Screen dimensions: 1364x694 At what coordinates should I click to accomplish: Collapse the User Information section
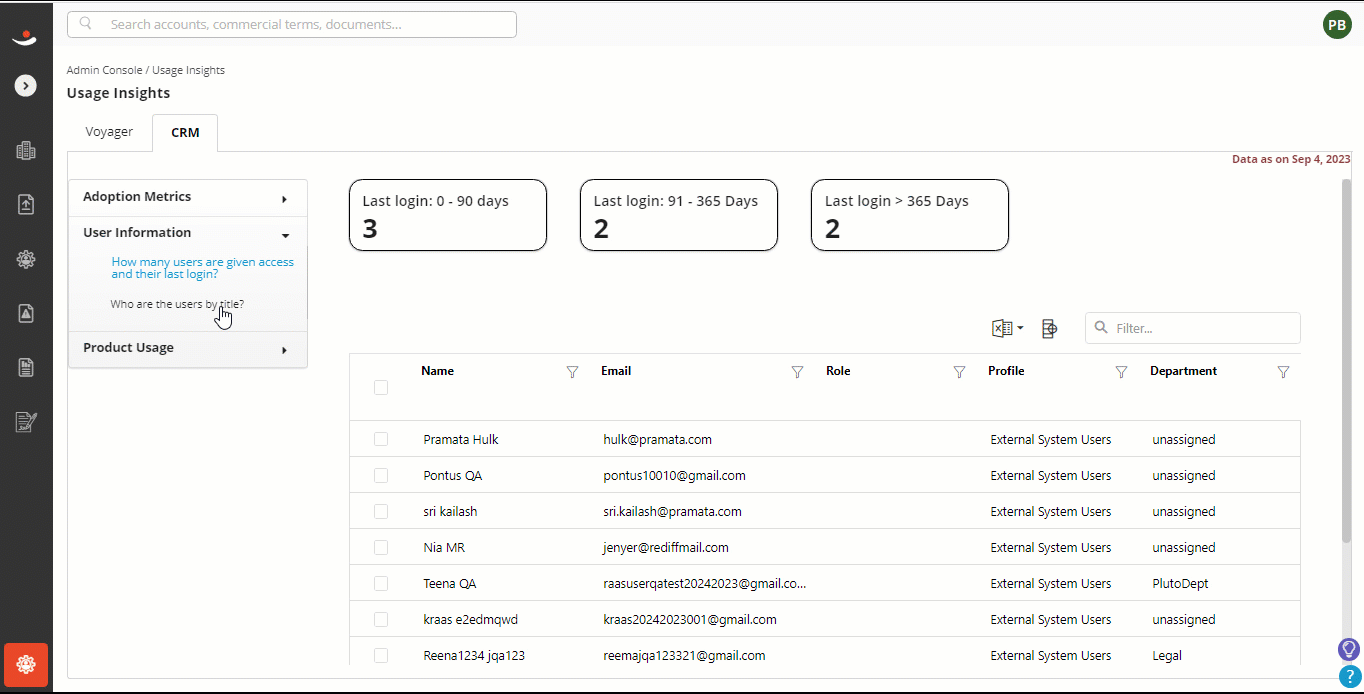[x=188, y=233]
